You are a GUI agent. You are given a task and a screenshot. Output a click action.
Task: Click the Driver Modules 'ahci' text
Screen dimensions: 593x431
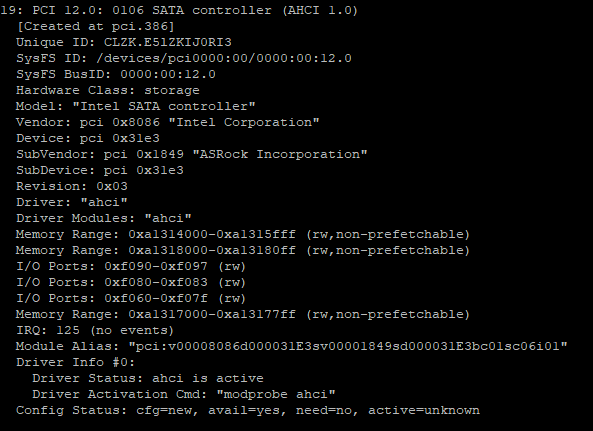(x=168, y=218)
